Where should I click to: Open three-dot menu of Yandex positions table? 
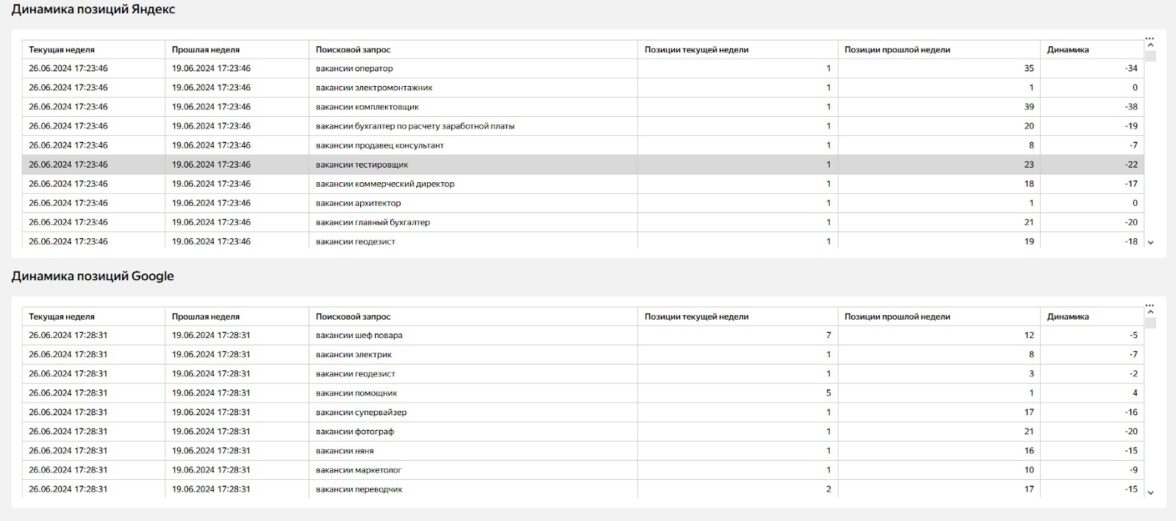click(x=1150, y=39)
